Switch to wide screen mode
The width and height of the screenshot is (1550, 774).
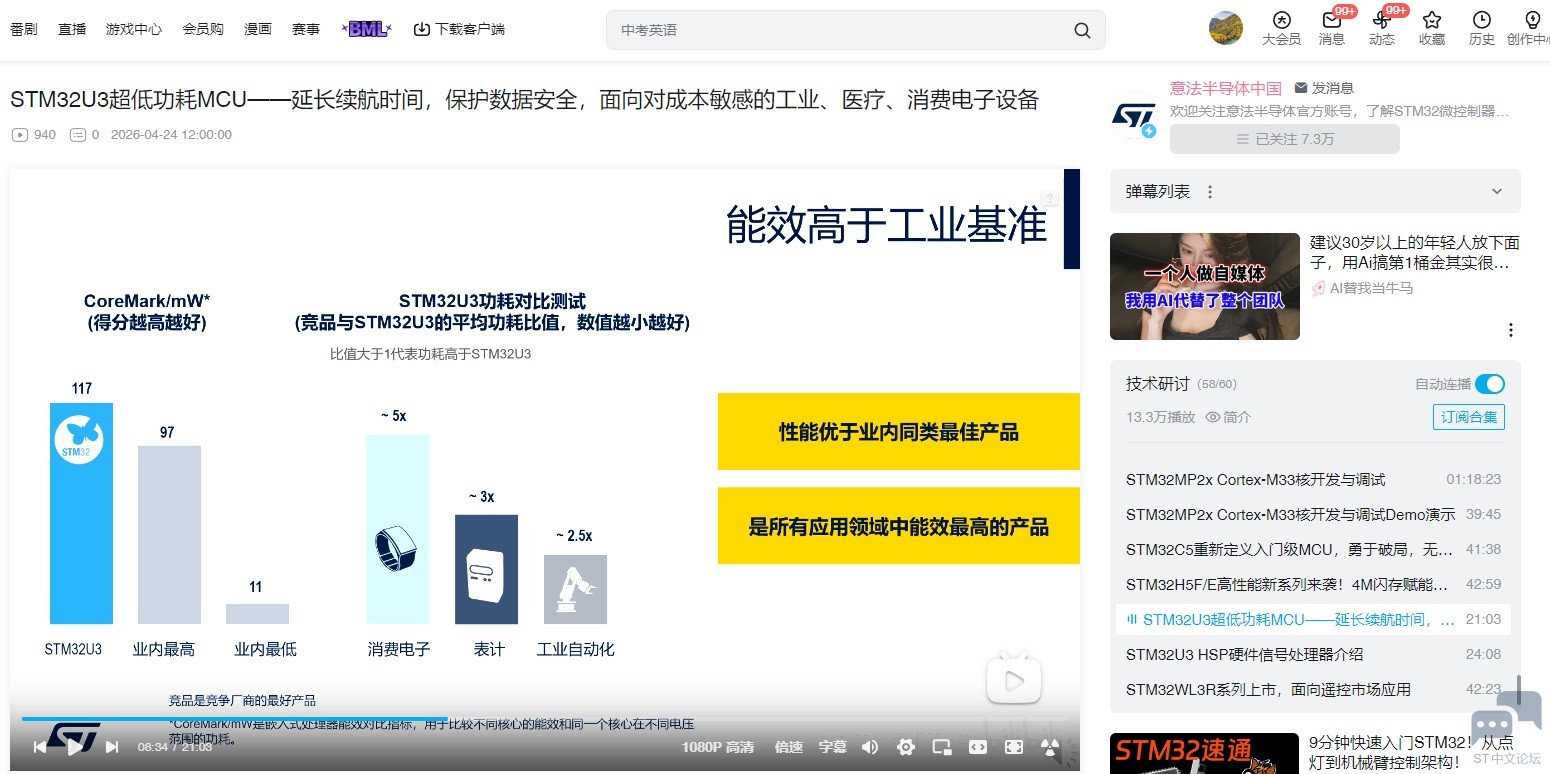[978, 747]
